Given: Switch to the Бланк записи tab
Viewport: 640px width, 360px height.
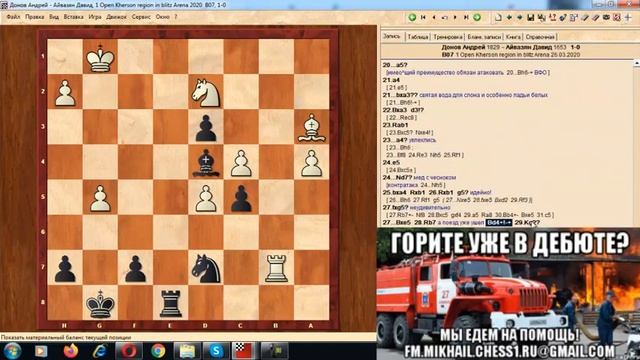Looking at the screenshot, I should (484, 37).
